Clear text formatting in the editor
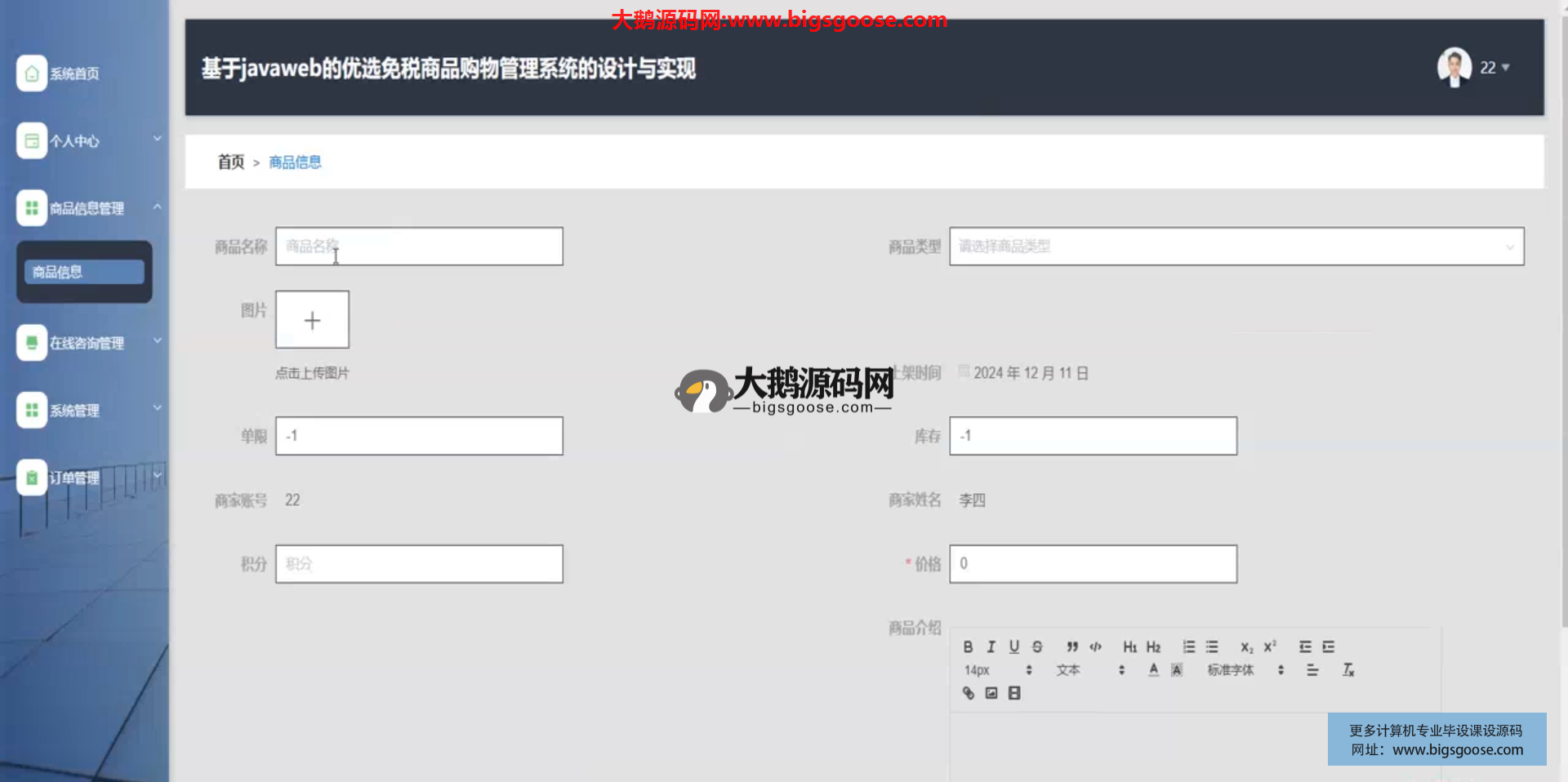This screenshot has height=782, width=1568. pos(1348,670)
